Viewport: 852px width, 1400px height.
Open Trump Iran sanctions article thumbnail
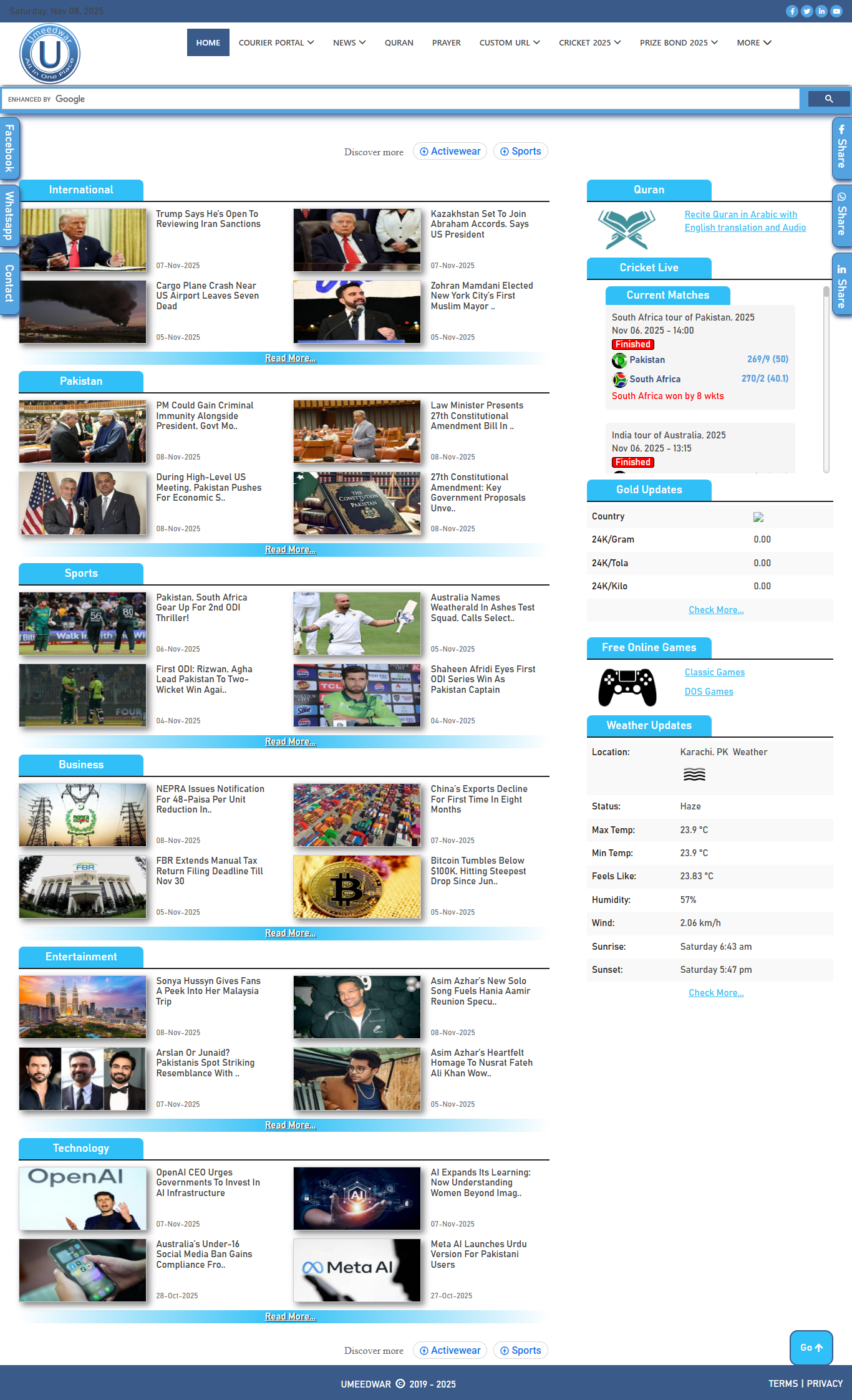(x=83, y=240)
